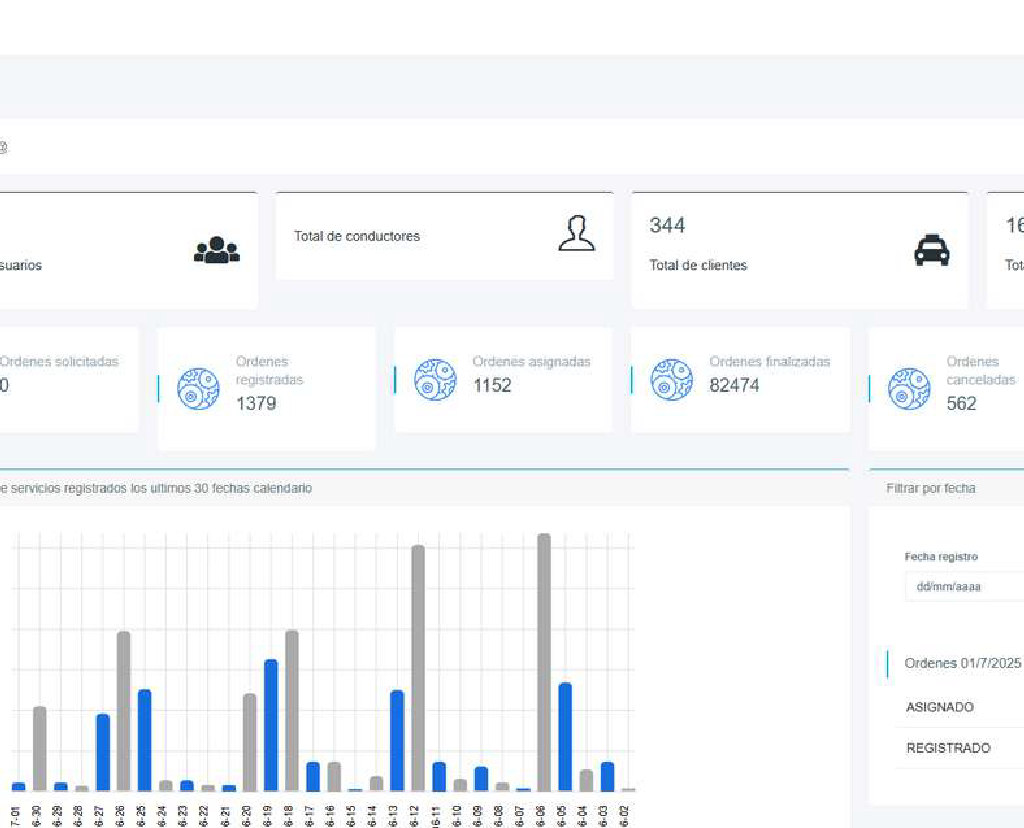Click the Filtrar por fecha panel header
This screenshot has height=828, width=1024.
pos(931,488)
